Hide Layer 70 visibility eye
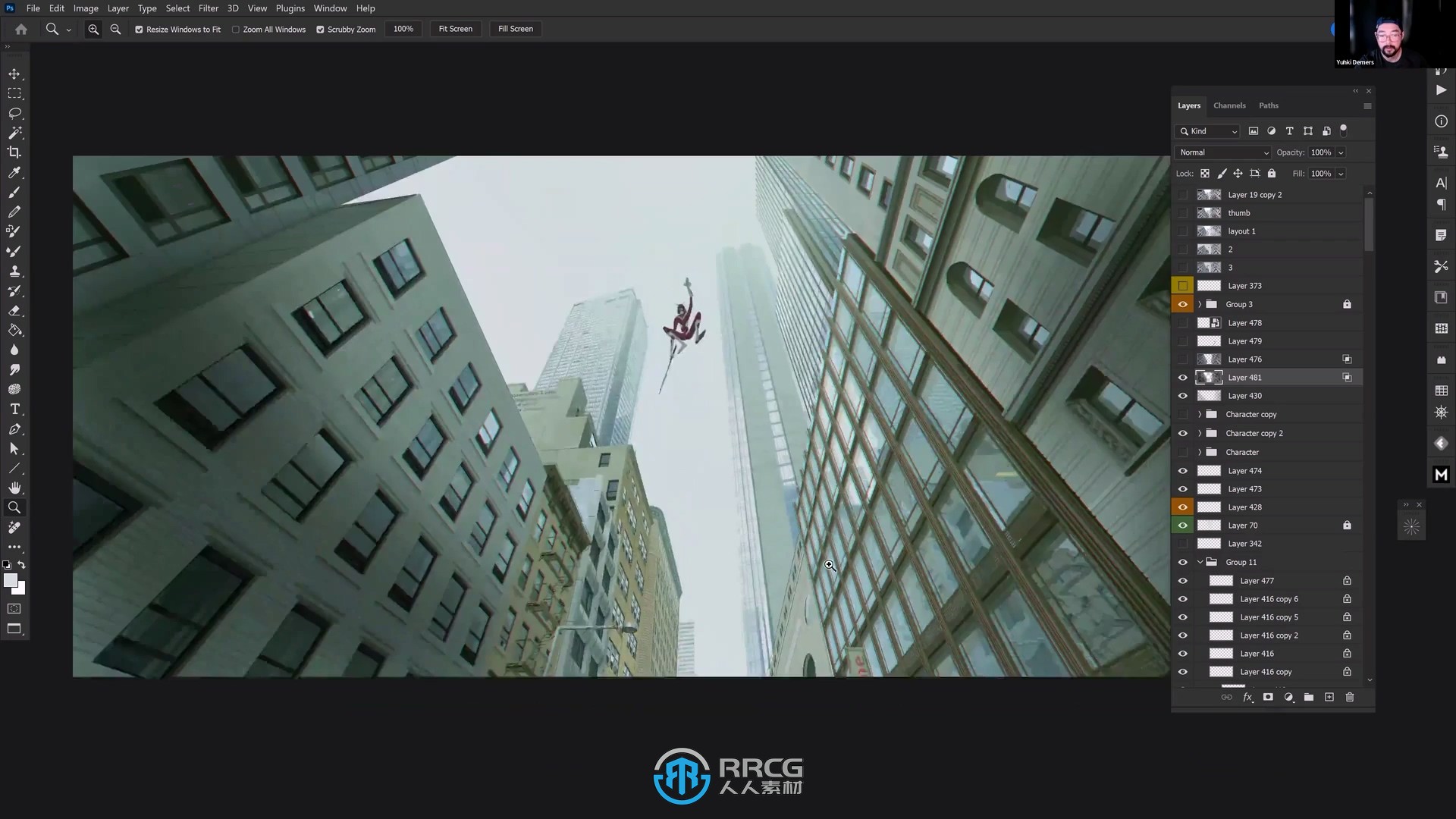 click(x=1183, y=526)
